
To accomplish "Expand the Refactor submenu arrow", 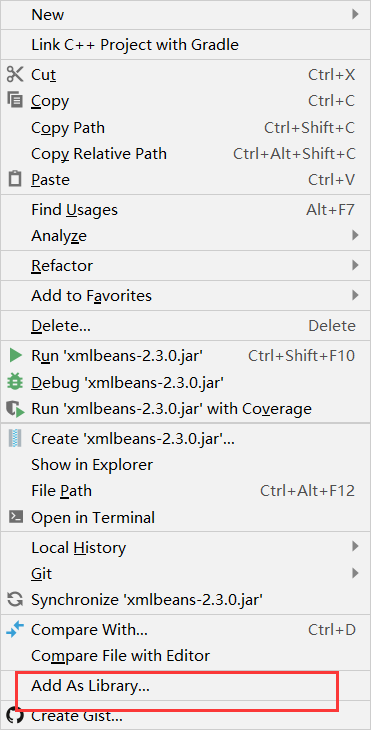I will [355, 265].
